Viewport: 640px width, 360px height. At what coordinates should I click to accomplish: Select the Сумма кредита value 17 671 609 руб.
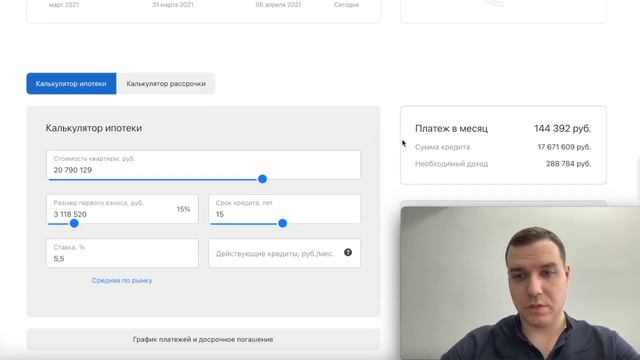(x=564, y=147)
